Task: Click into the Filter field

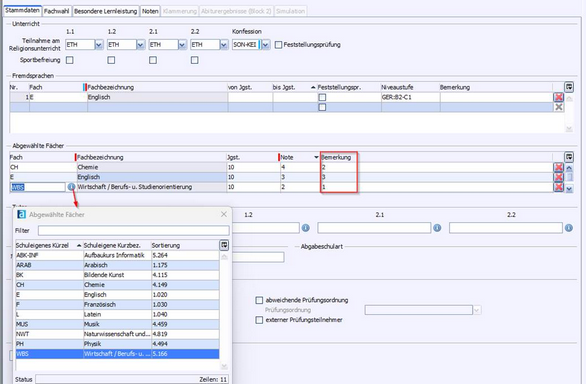Action: tap(133, 230)
